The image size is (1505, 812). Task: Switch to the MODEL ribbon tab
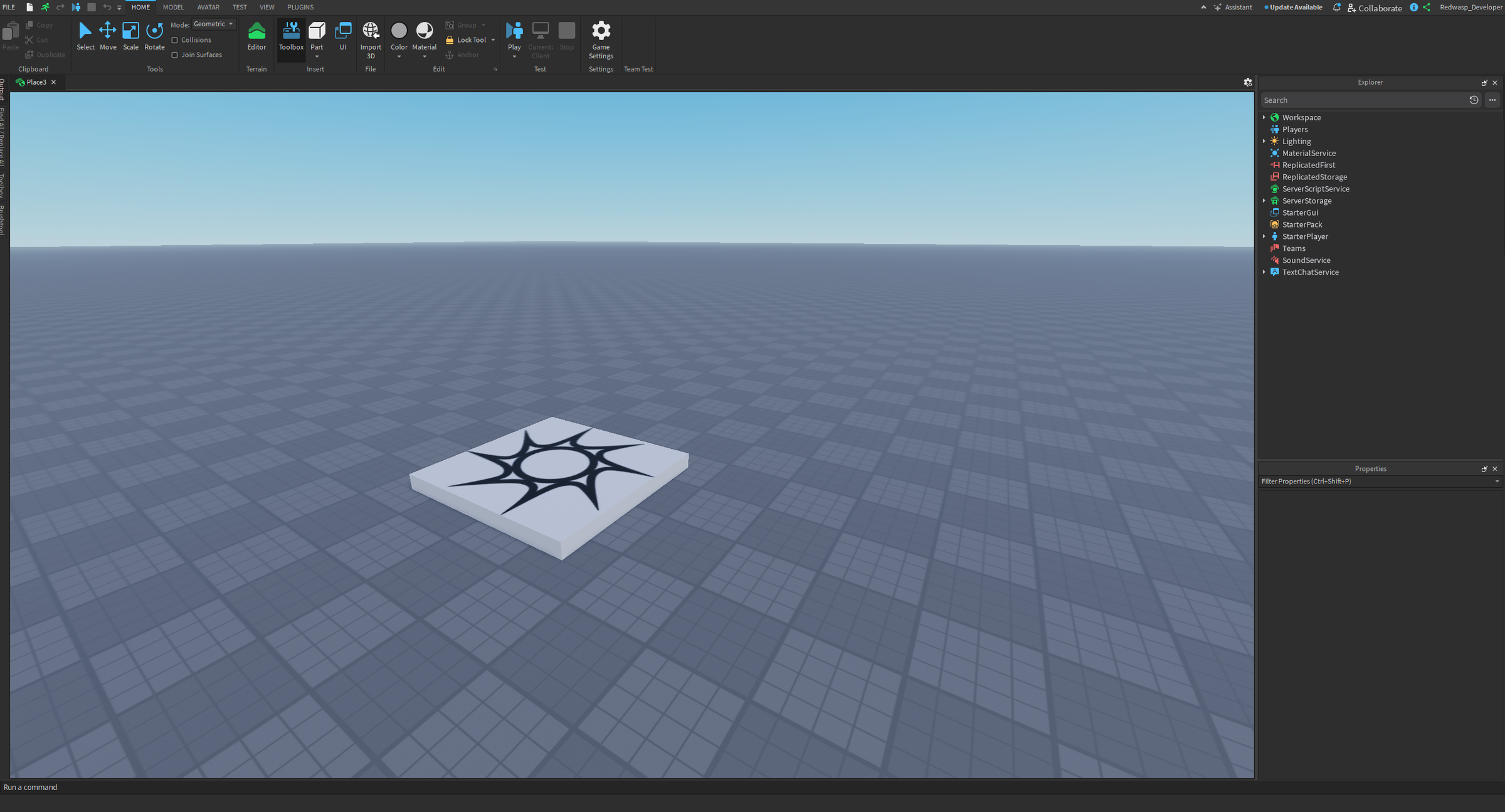[x=173, y=7]
